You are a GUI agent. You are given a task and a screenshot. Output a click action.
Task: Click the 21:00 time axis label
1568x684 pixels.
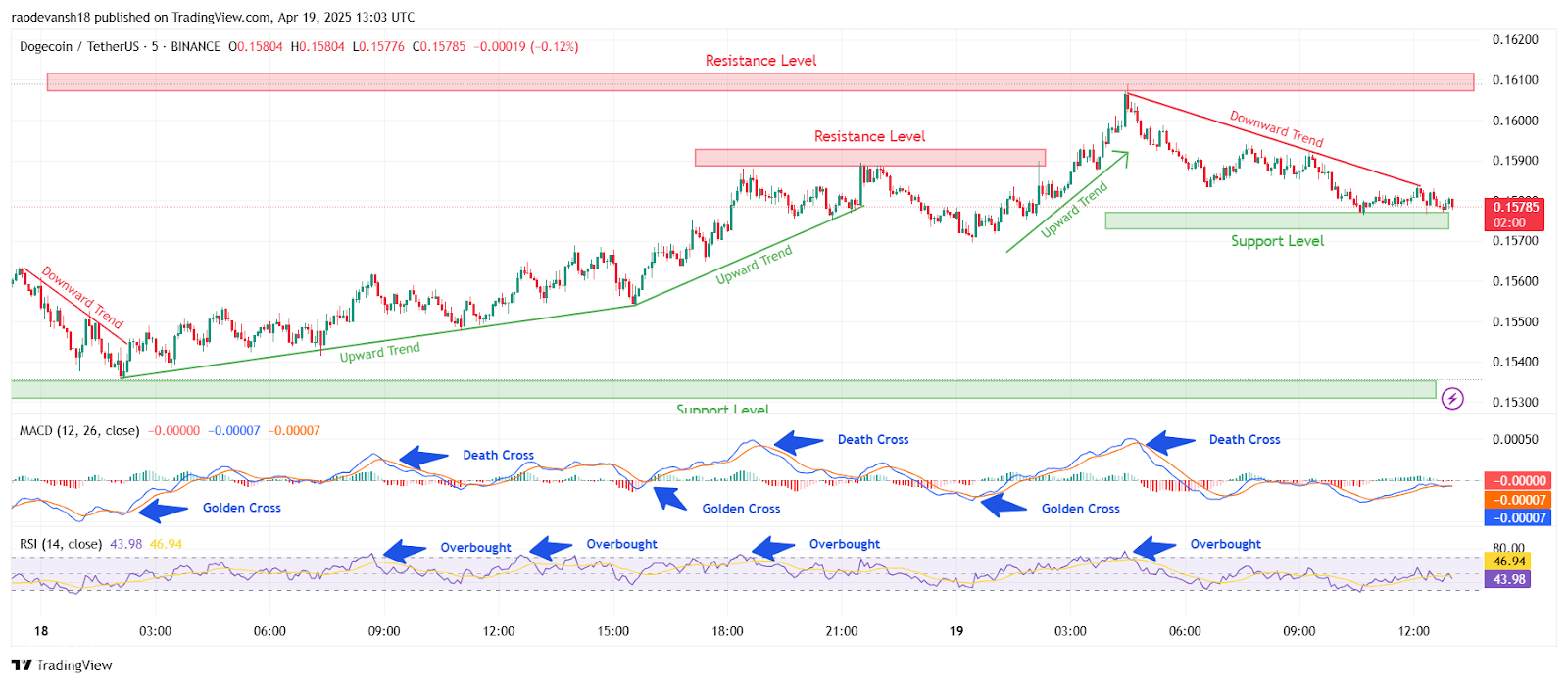pos(842,631)
